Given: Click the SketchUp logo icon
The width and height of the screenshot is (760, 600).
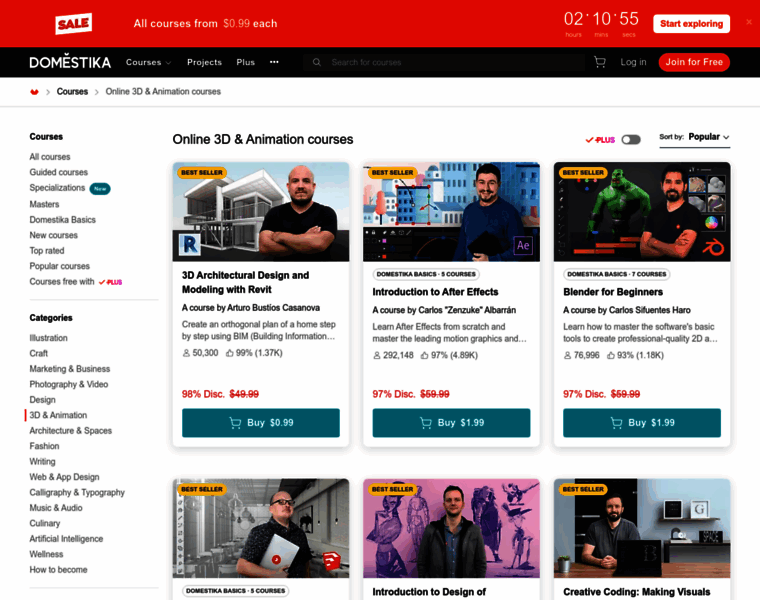Looking at the screenshot, I should (x=332, y=561).
